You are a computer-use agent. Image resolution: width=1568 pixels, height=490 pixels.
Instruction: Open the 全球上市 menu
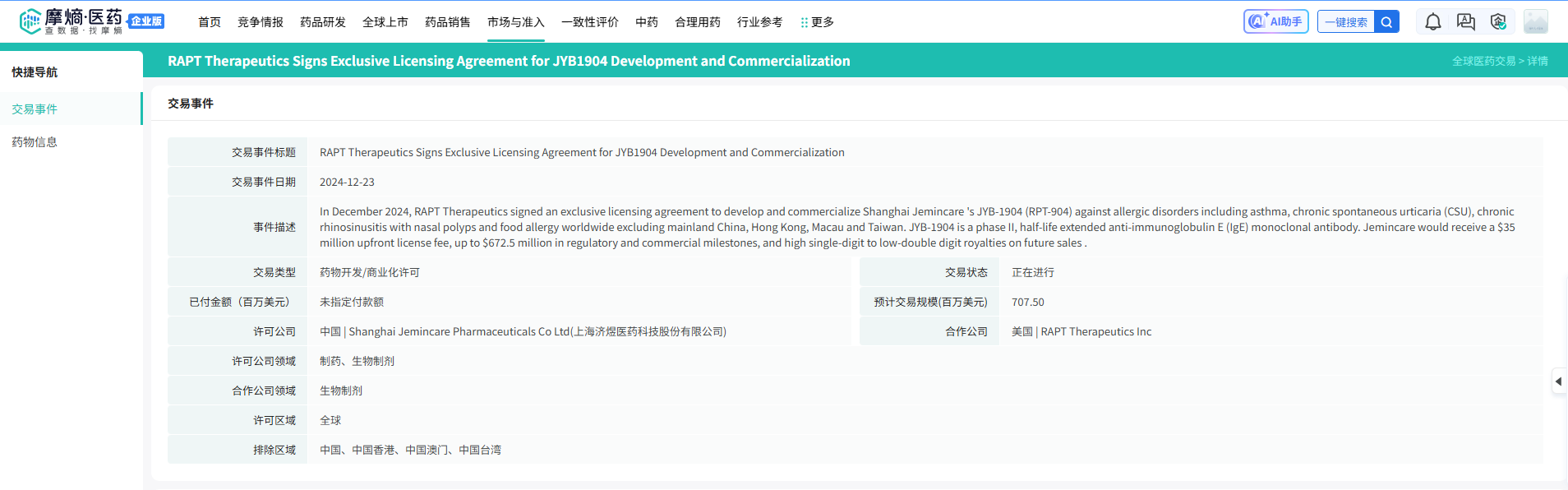pos(385,22)
